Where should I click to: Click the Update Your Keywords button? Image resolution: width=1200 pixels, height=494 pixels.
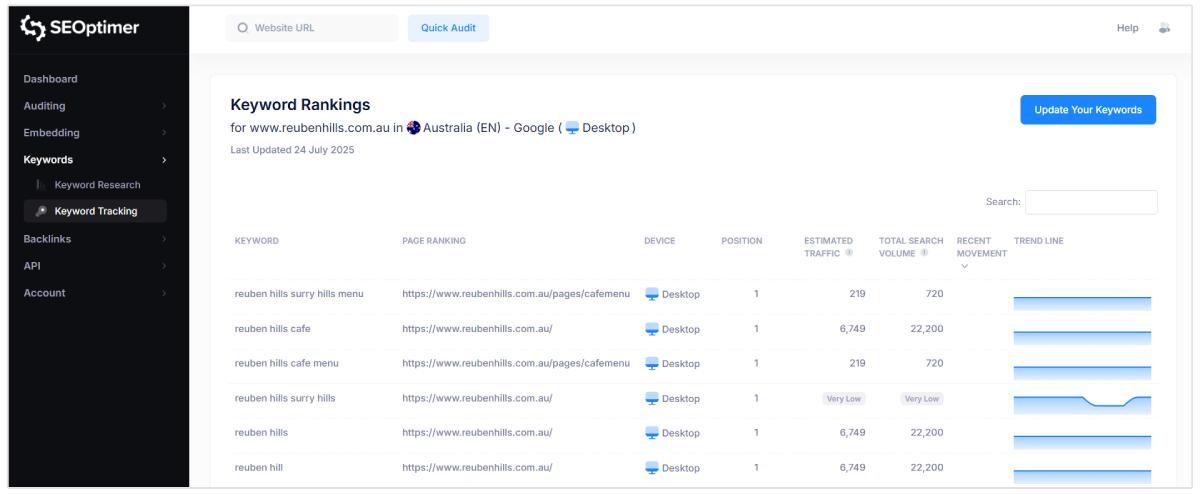coord(1087,110)
